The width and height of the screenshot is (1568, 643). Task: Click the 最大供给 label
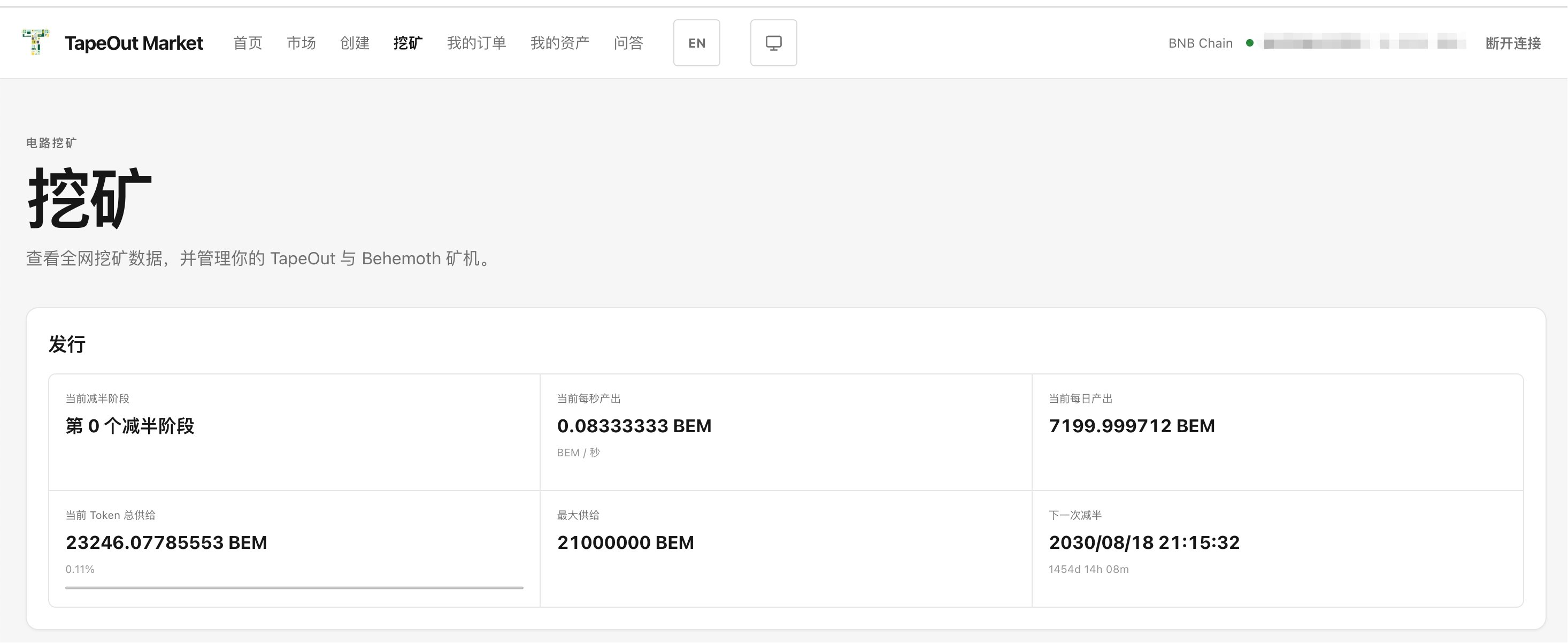click(578, 515)
